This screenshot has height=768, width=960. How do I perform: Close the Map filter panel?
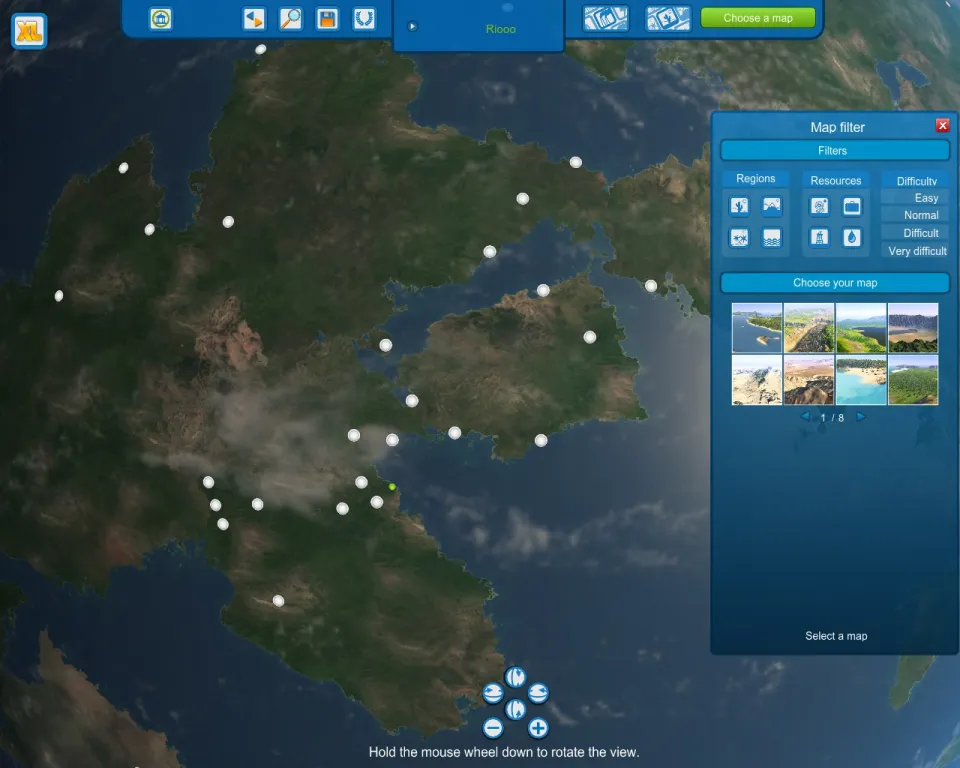[942, 126]
